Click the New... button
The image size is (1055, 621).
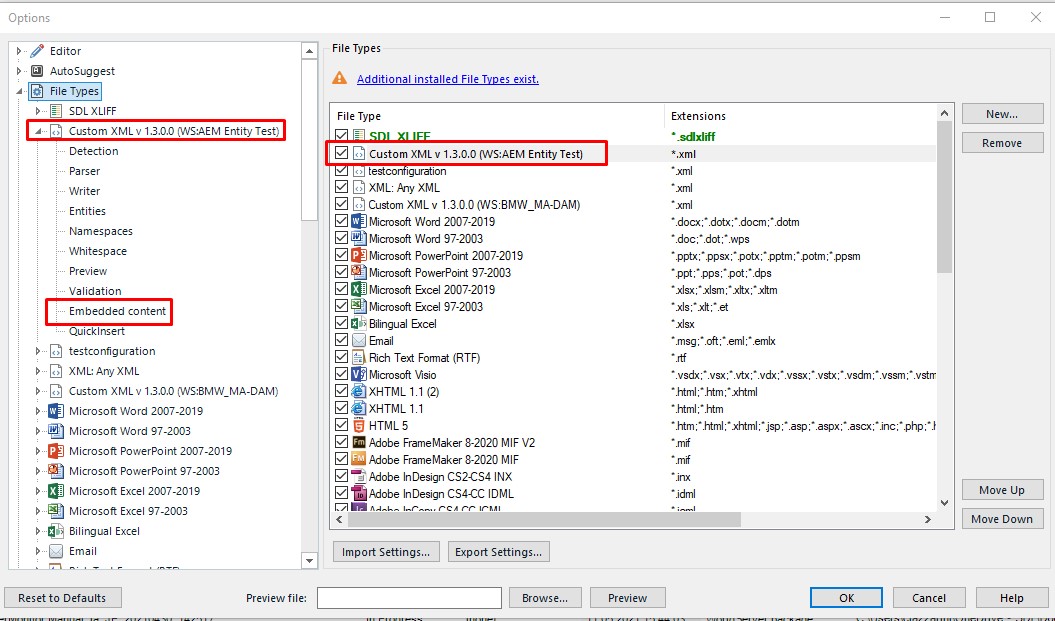tap(1002, 114)
